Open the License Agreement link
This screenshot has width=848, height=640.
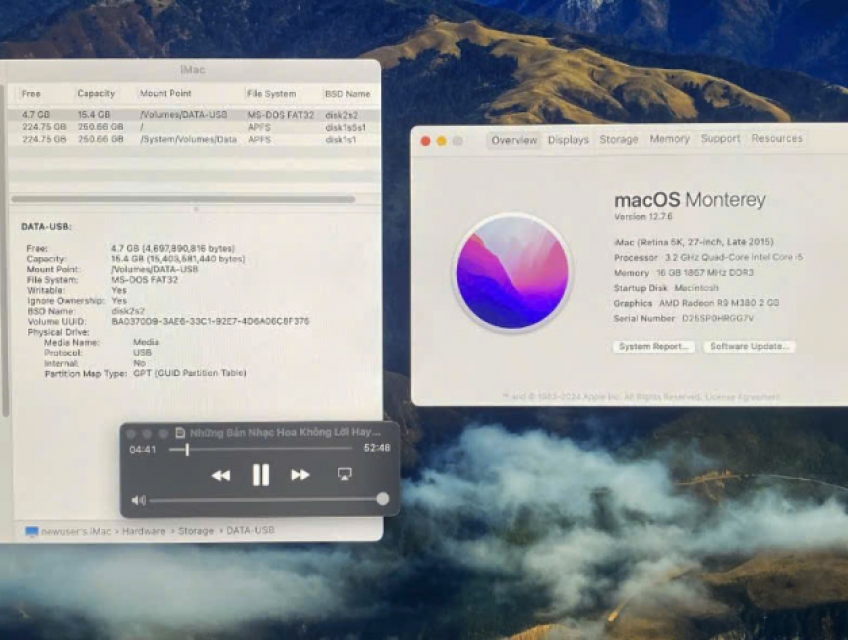tap(743, 397)
